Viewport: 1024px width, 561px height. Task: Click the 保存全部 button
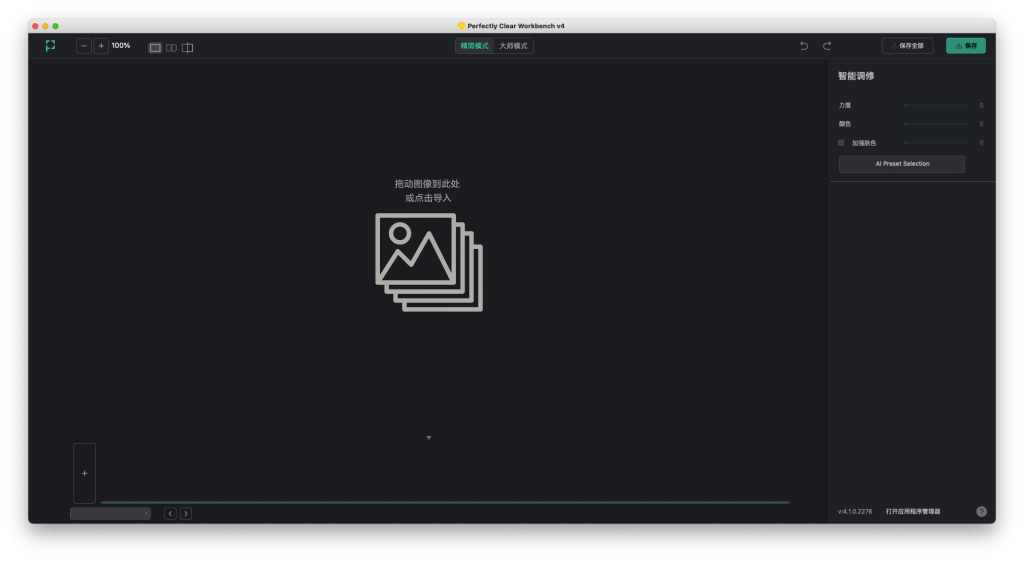click(908, 46)
